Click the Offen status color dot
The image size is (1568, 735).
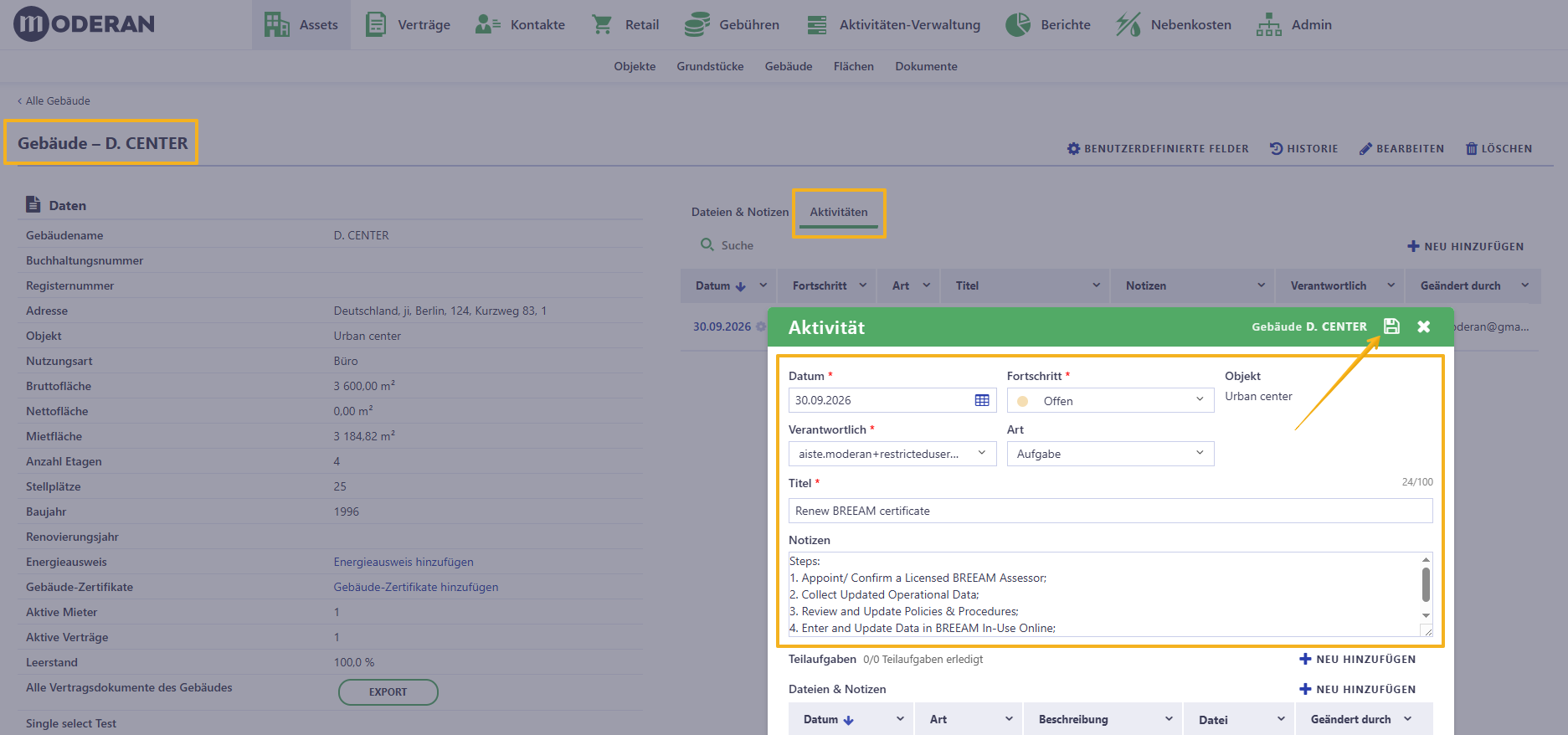(x=1022, y=401)
